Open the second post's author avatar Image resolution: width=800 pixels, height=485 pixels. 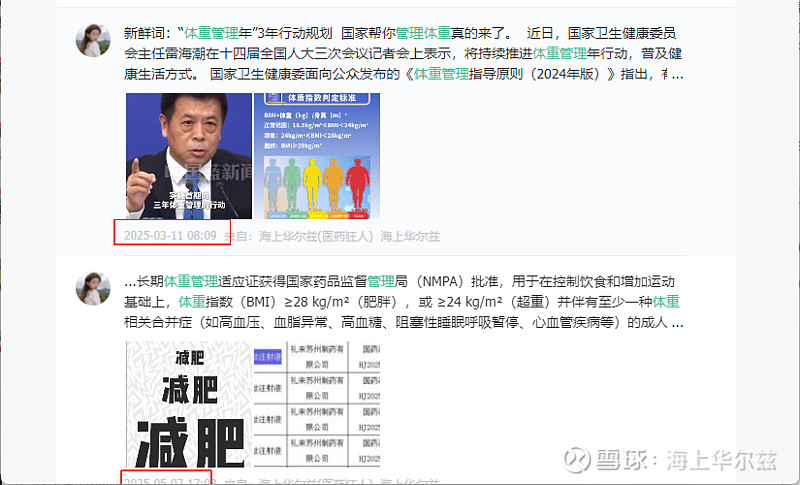[x=93, y=289]
